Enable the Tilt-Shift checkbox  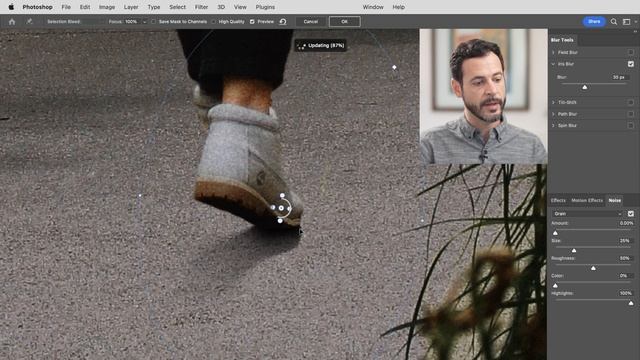tap(631, 102)
